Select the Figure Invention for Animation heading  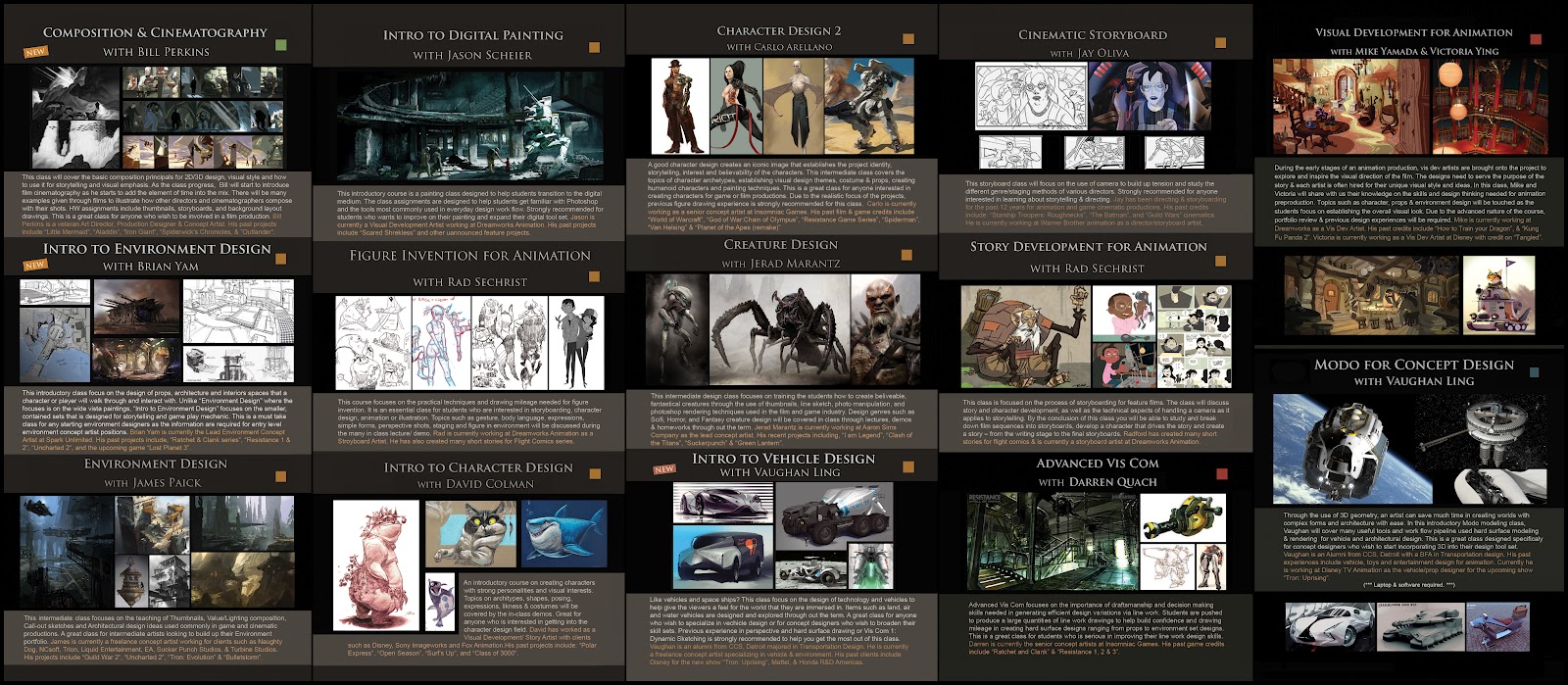(x=470, y=256)
